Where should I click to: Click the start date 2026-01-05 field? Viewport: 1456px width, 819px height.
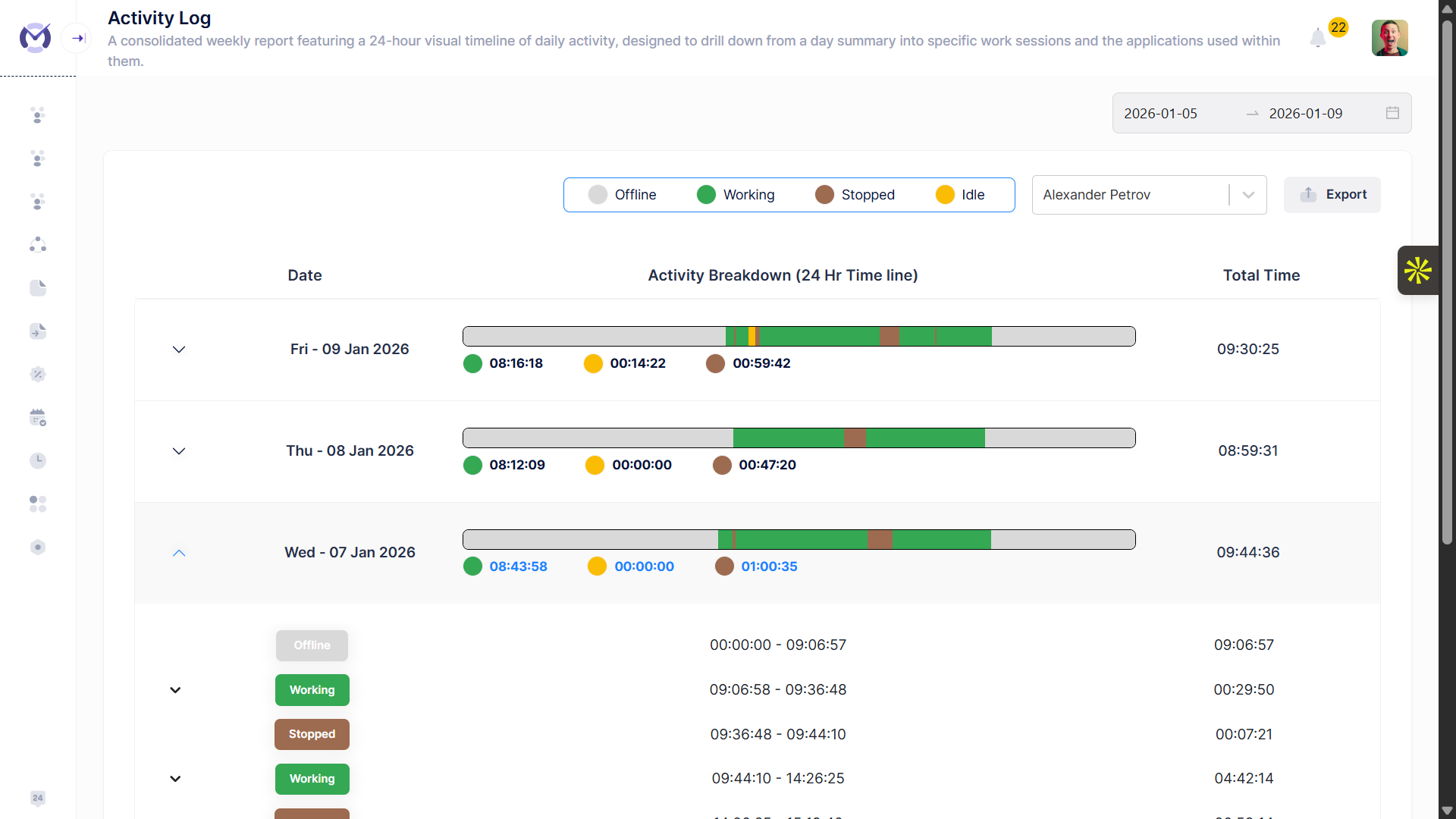pyautogui.click(x=1160, y=113)
